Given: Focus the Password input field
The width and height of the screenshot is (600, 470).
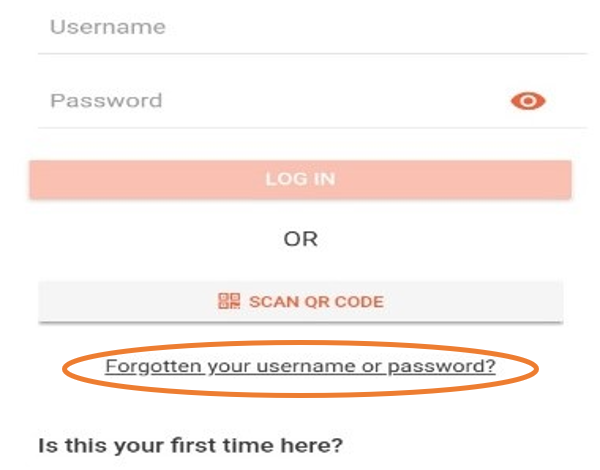Looking at the screenshot, I should [x=270, y=101].
